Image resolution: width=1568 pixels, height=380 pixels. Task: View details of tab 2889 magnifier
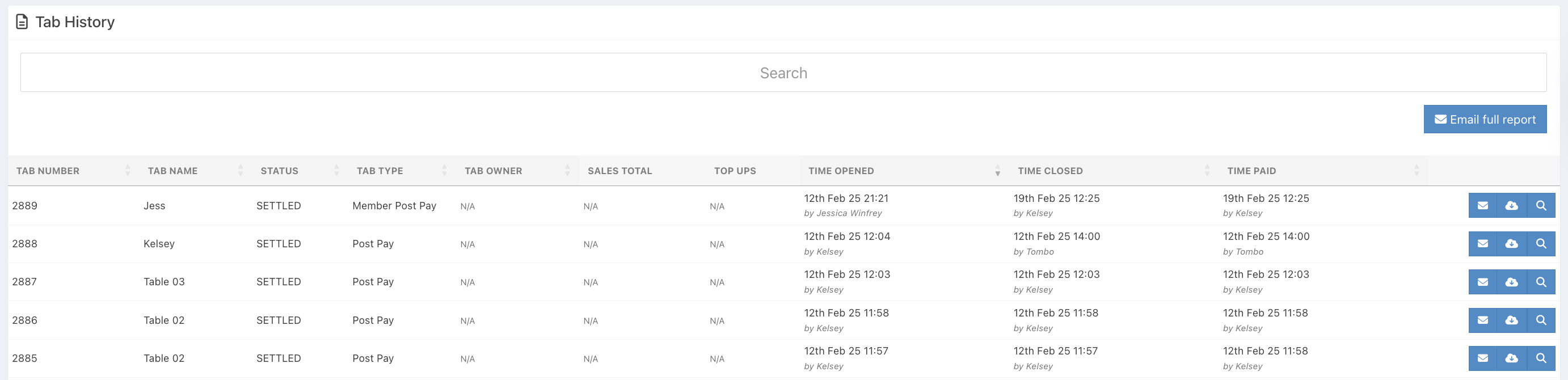(x=1541, y=206)
